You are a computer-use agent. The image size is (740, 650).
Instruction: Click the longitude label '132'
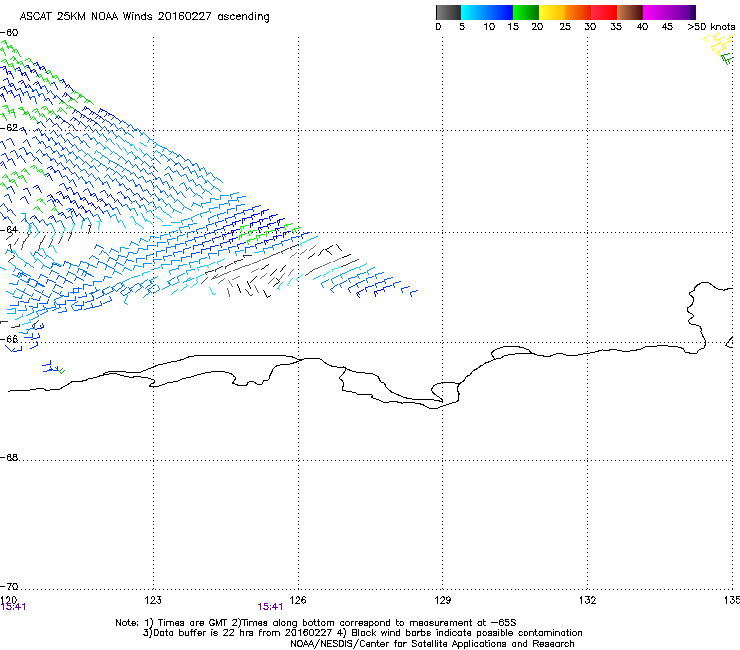(x=588, y=600)
